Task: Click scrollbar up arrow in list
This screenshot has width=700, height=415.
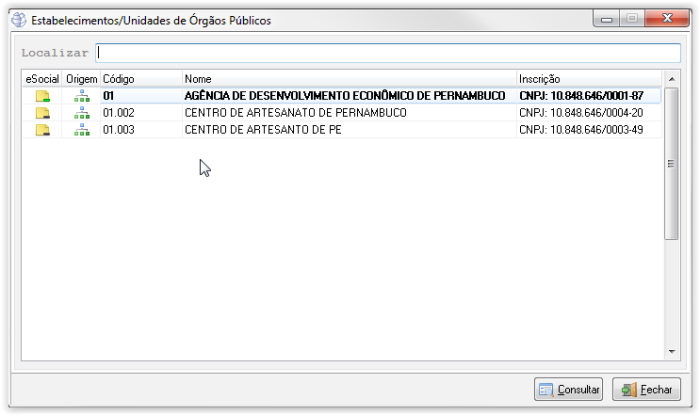Action: [671, 79]
